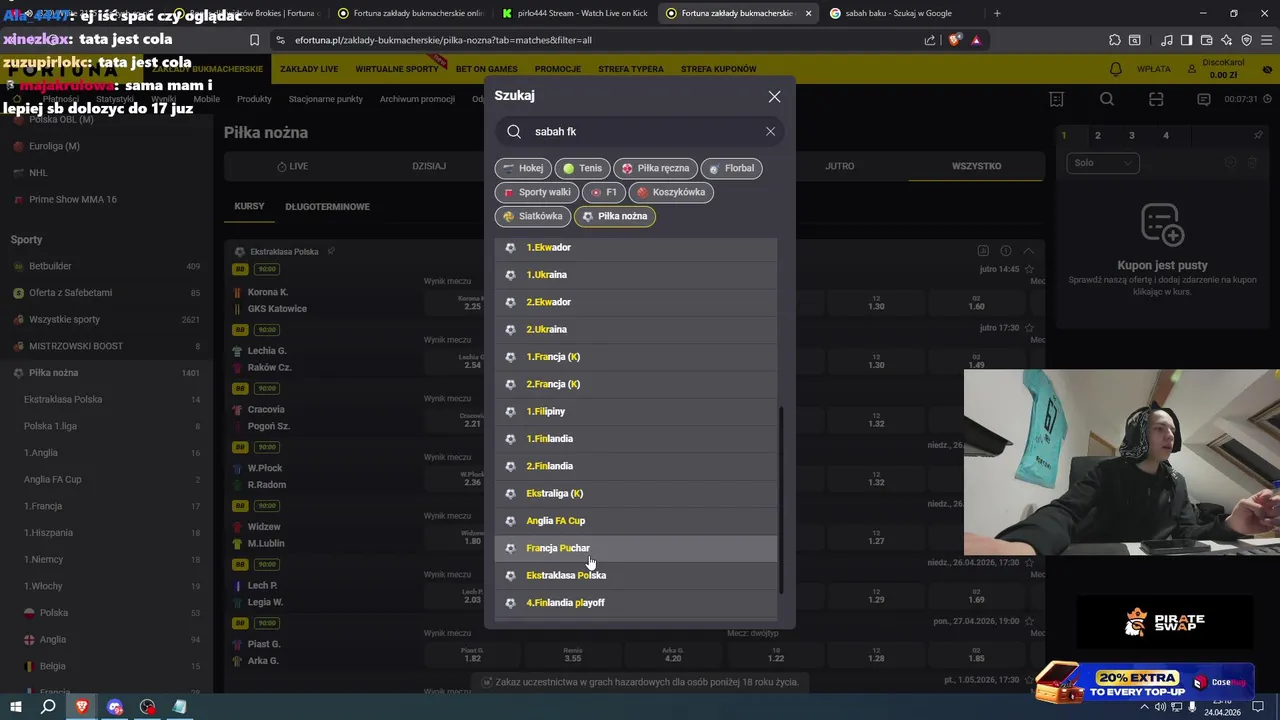
Task: Click the magnifier icon inside the search box
Action: (x=514, y=131)
